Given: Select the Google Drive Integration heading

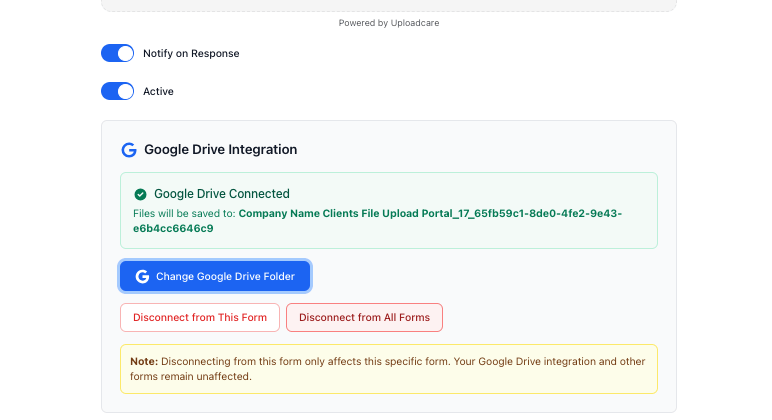Looking at the screenshot, I should click(220, 150).
